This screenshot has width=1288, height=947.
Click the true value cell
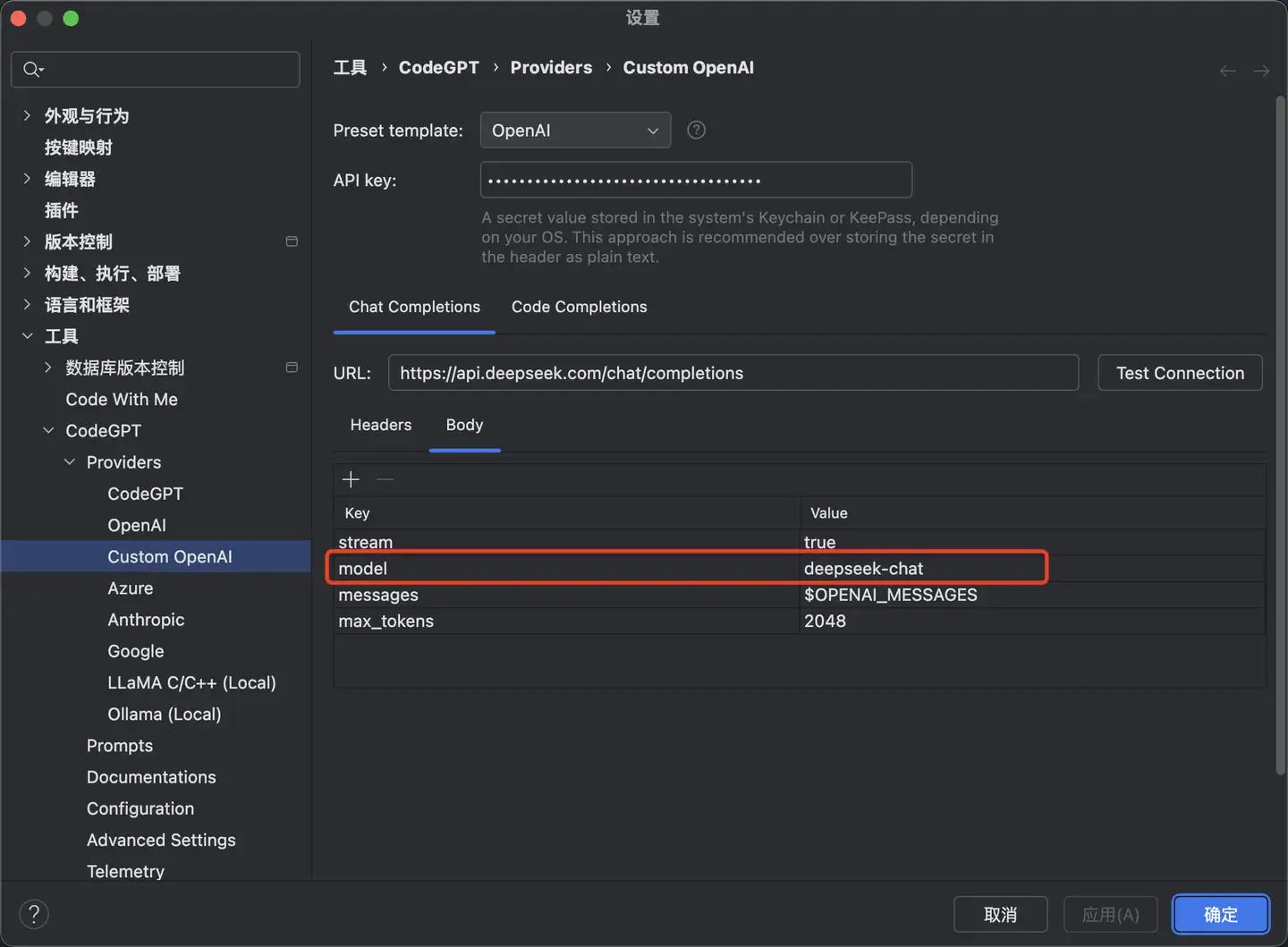point(1032,542)
